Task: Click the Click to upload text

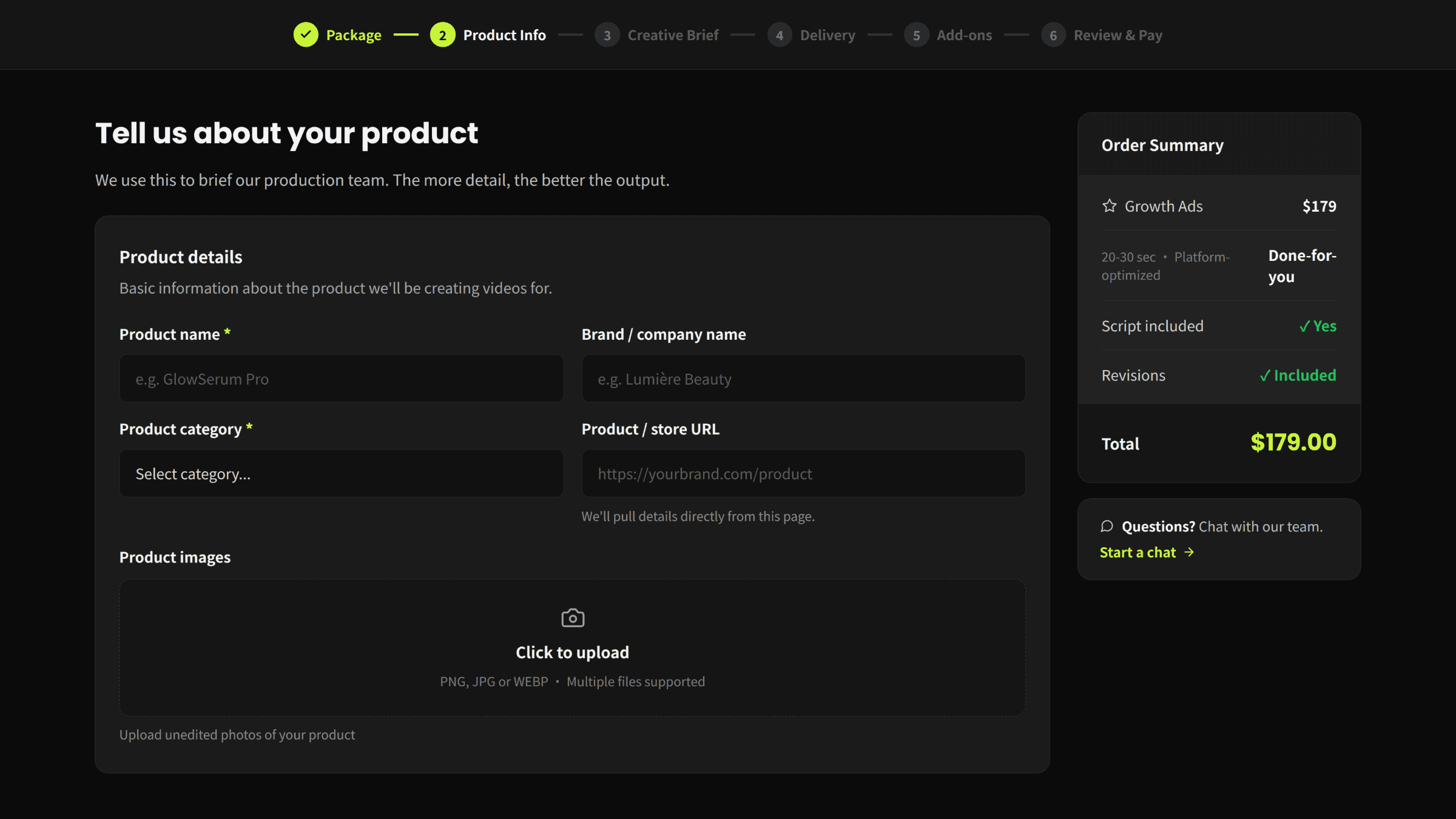Action: pyautogui.click(x=572, y=652)
